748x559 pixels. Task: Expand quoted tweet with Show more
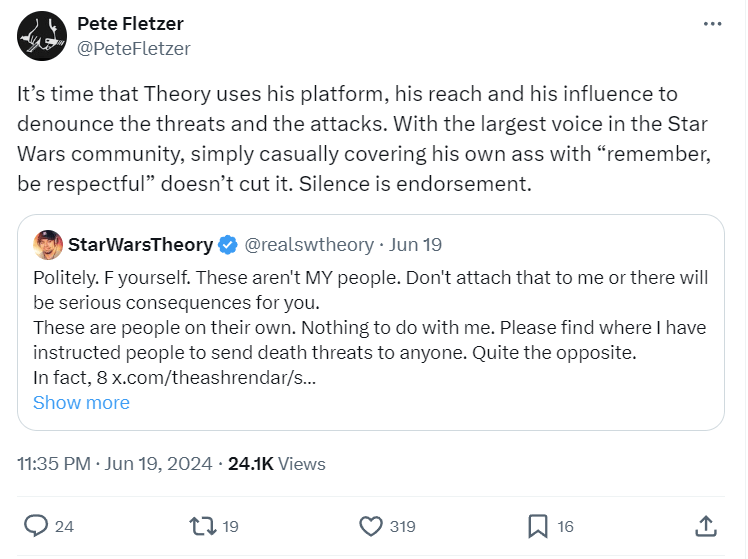pyautogui.click(x=81, y=403)
